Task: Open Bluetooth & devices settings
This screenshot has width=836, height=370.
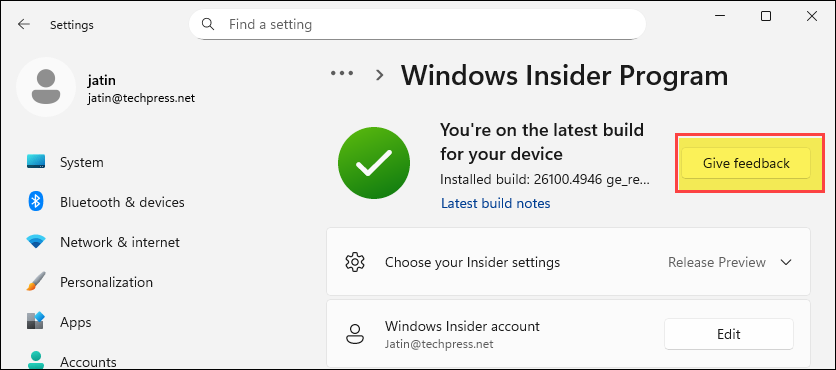Action: tap(122, 202)
